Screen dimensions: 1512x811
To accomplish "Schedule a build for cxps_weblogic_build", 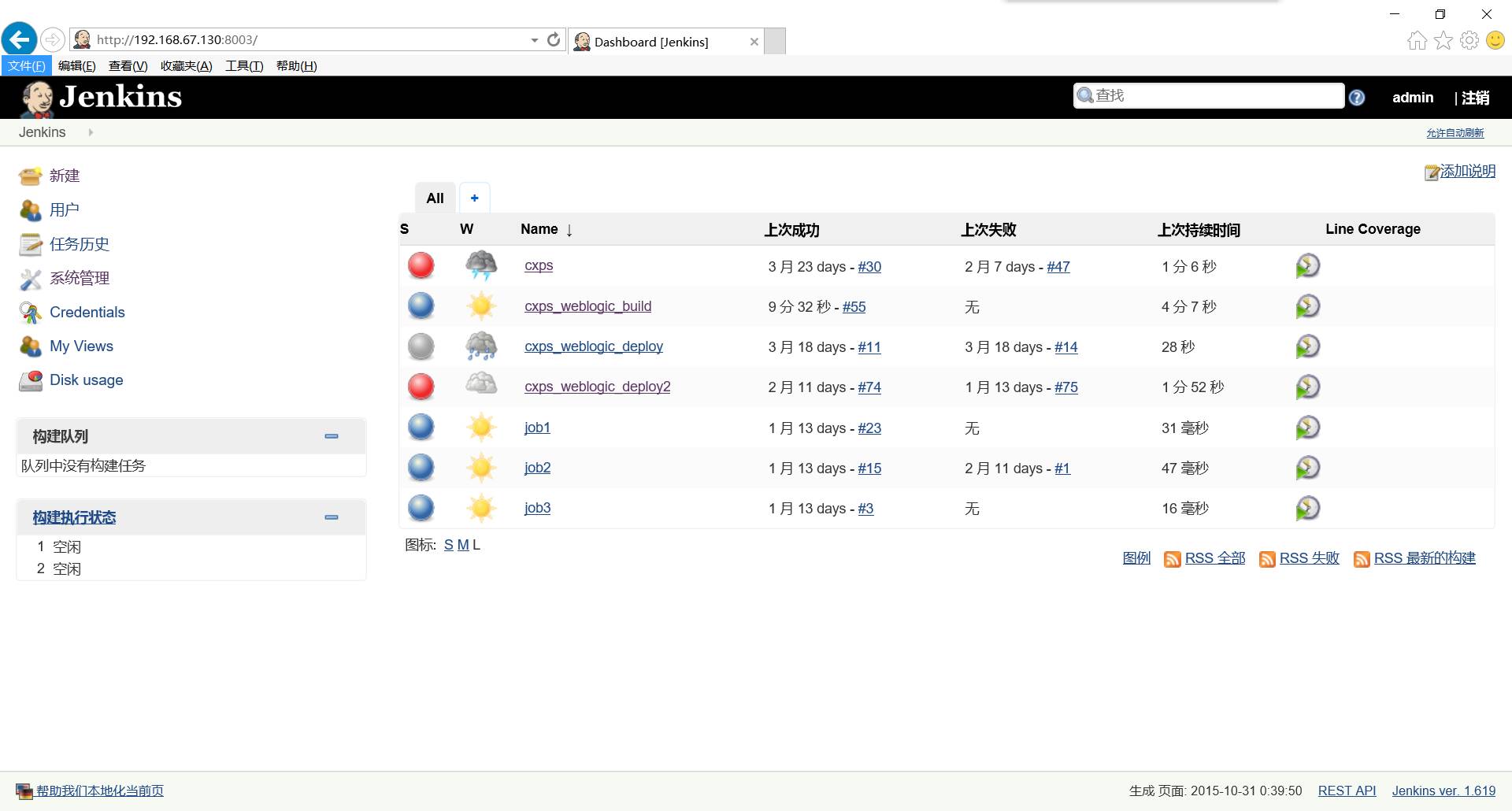I will click(1307, 306).
